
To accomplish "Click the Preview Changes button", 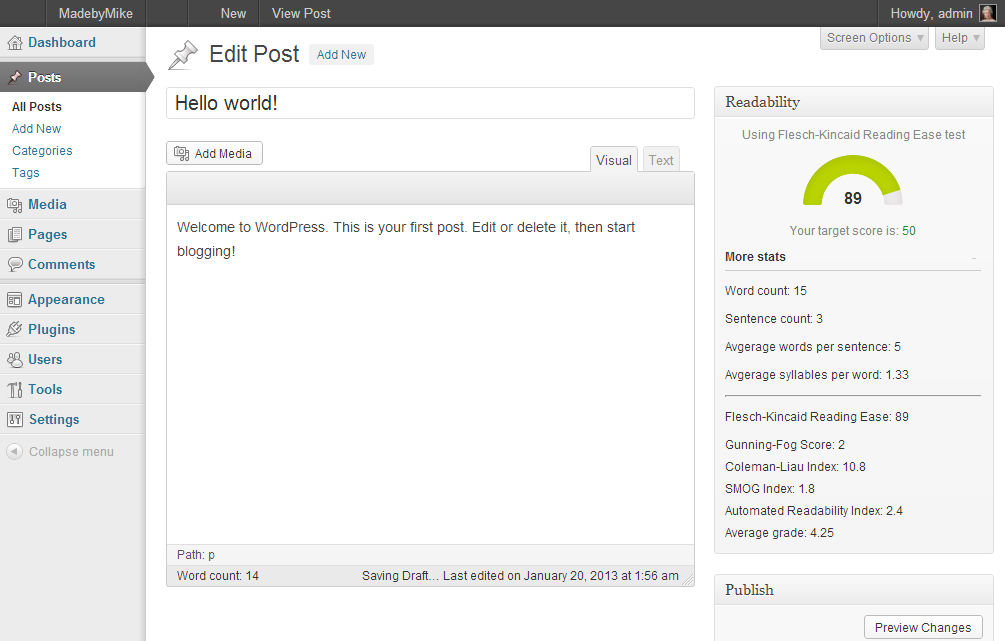I will tap(923, 628).
